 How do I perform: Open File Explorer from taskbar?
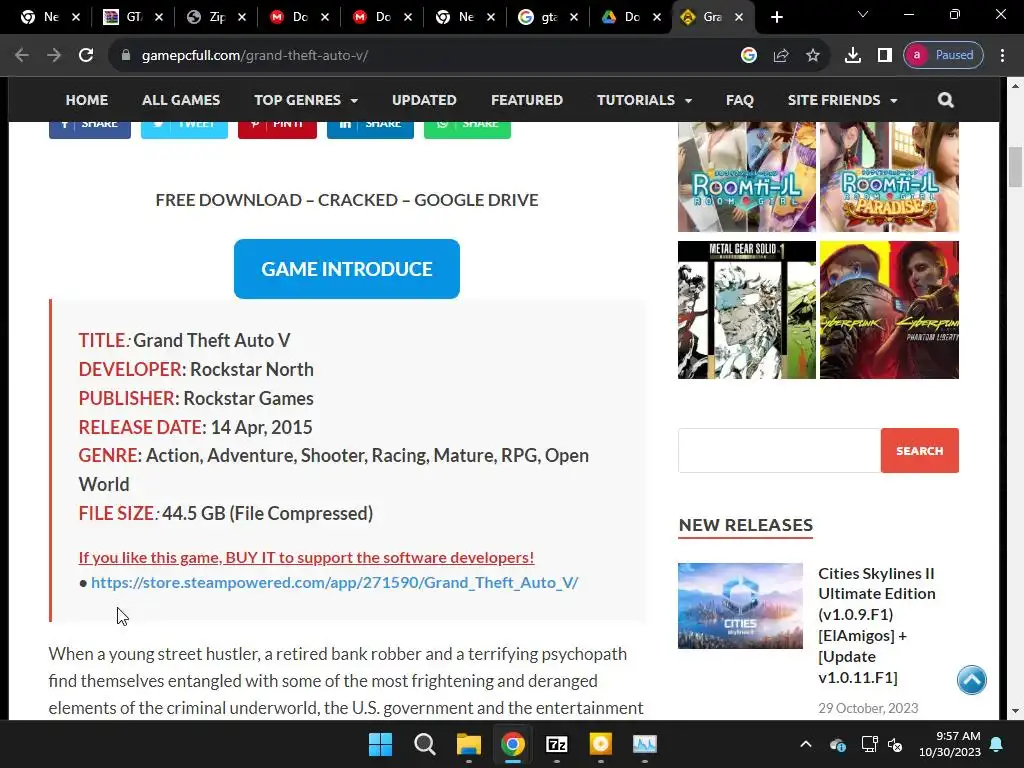468,744
